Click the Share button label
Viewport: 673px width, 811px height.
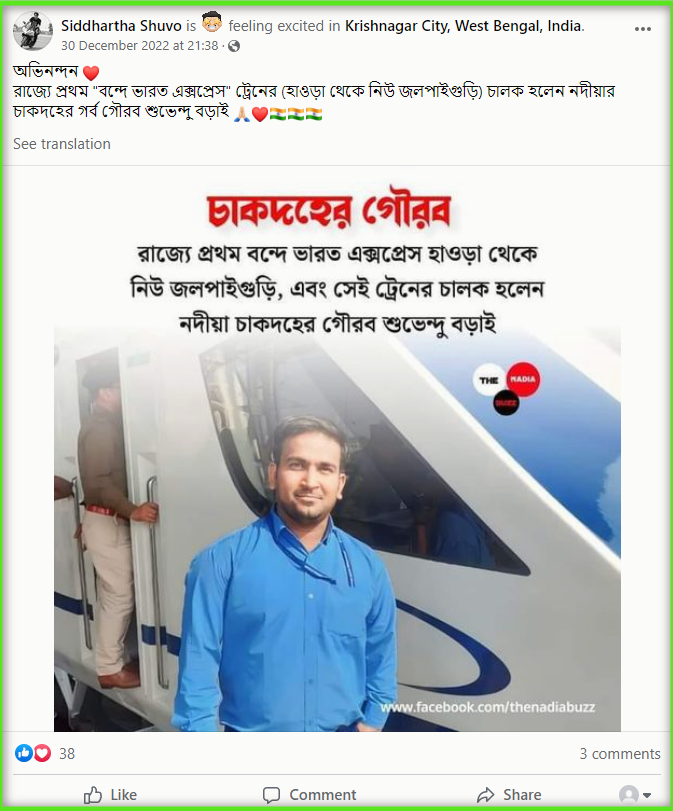click(522, 794)
